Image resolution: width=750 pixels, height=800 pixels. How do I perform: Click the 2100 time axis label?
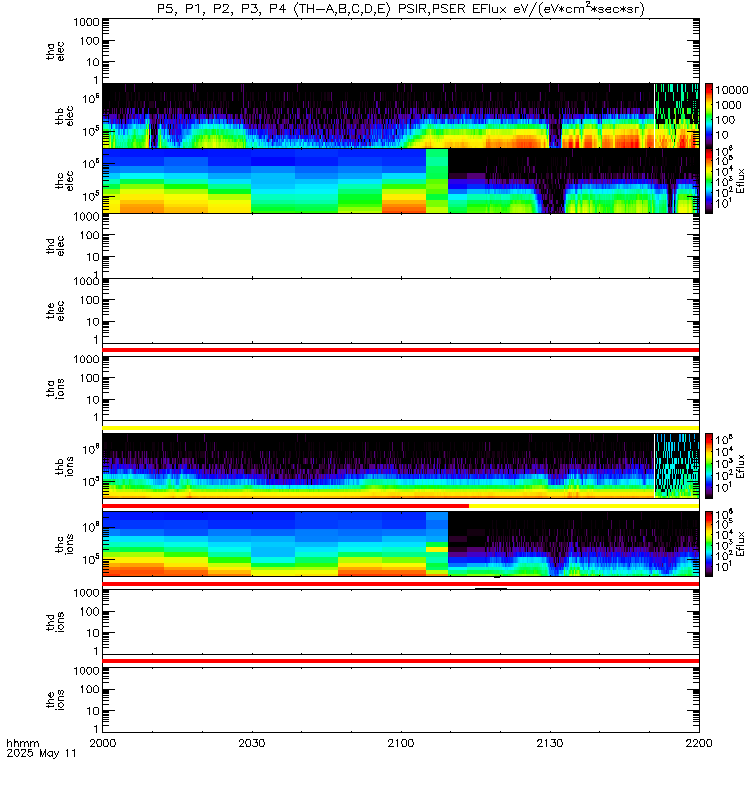[401, 743]
